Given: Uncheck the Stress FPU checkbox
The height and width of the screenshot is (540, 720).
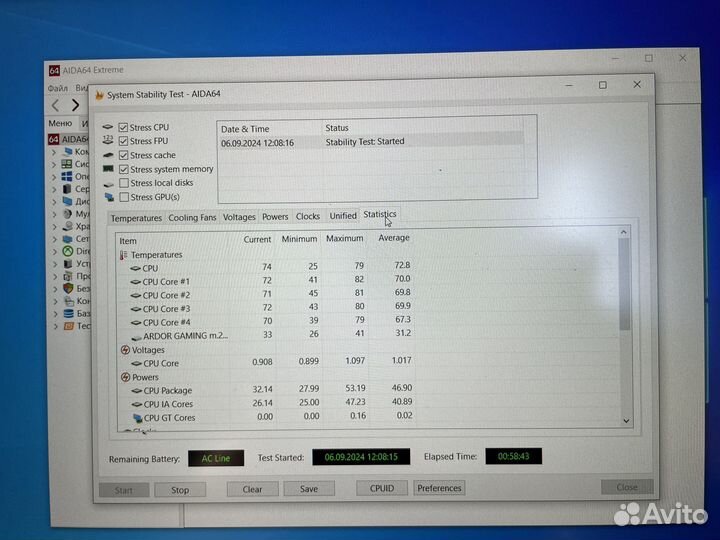Looking at the screenshot, I should pos(123,141).
